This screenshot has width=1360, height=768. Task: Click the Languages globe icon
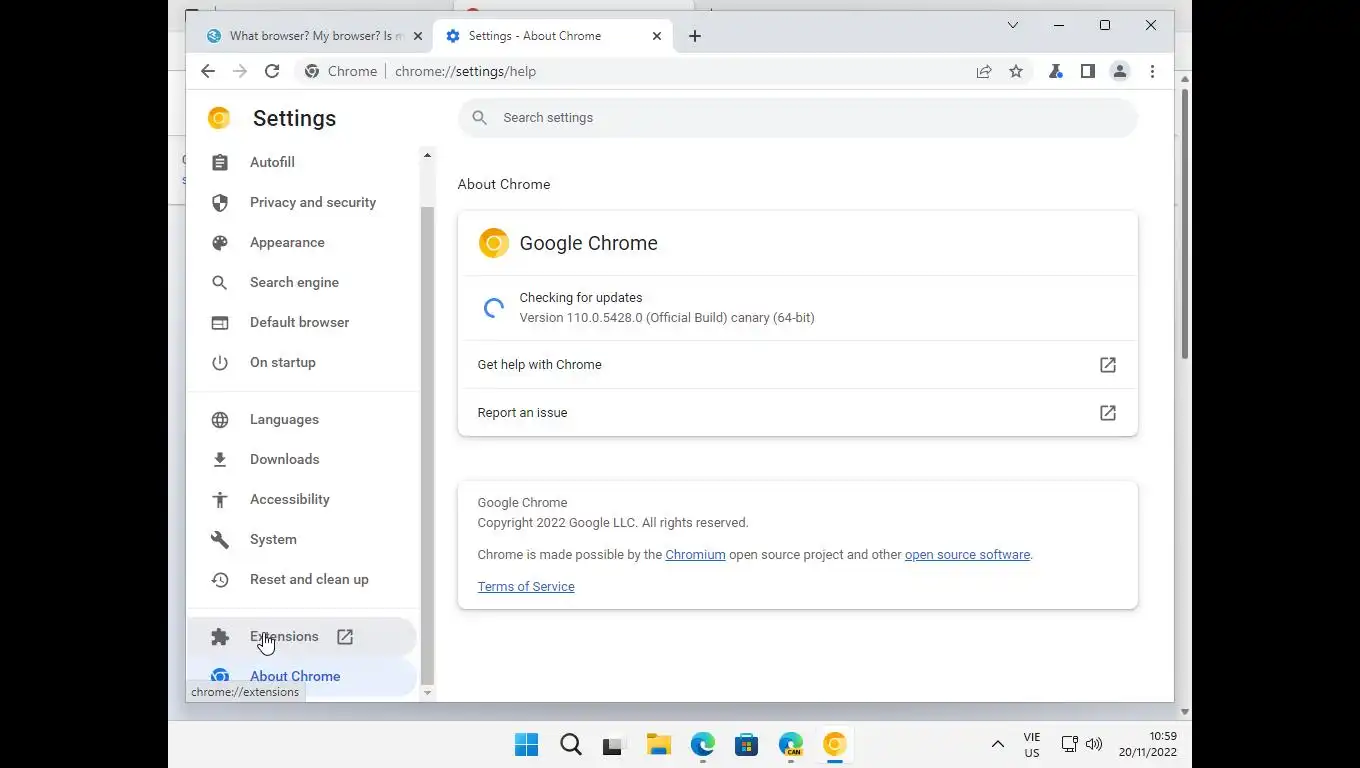(220, 419)
